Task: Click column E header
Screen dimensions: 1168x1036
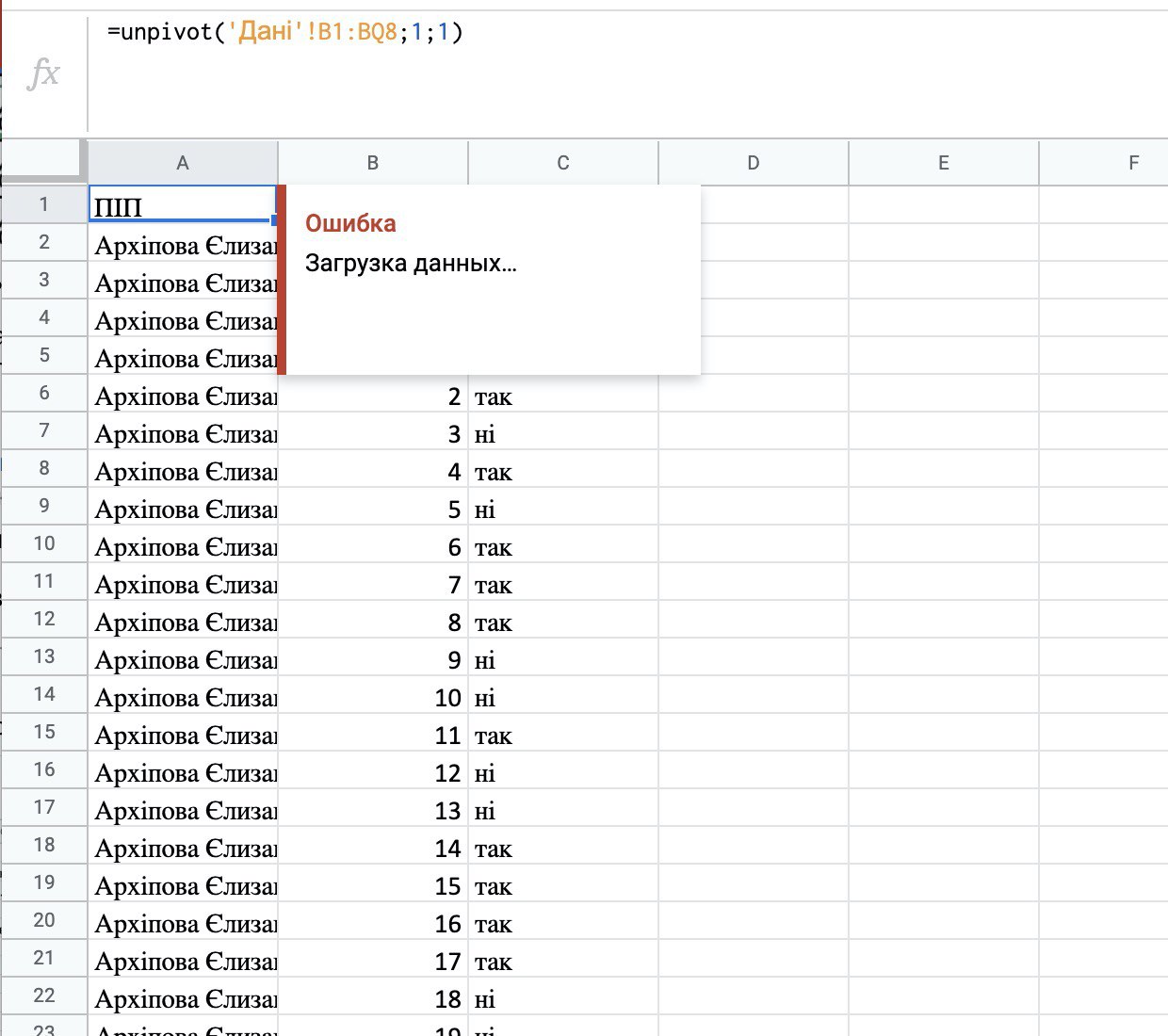Action: [944, 163]
